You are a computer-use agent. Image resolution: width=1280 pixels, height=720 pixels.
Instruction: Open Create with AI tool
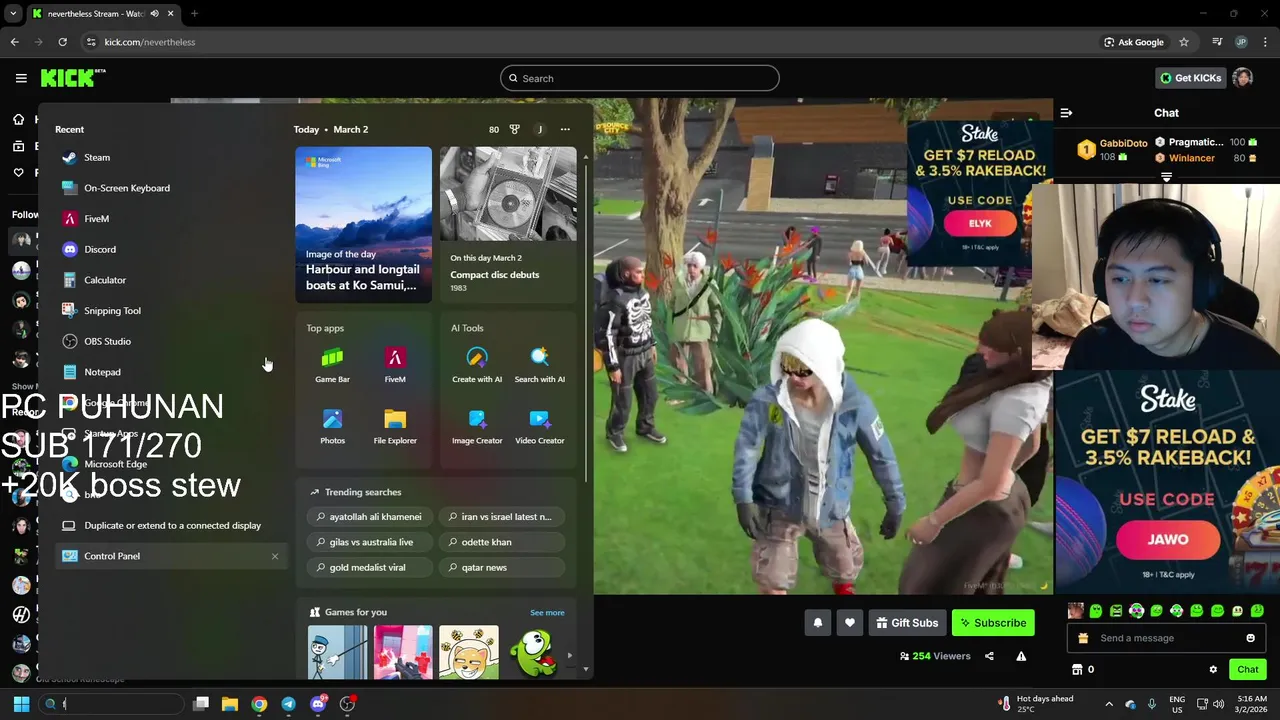coord(477,365)
